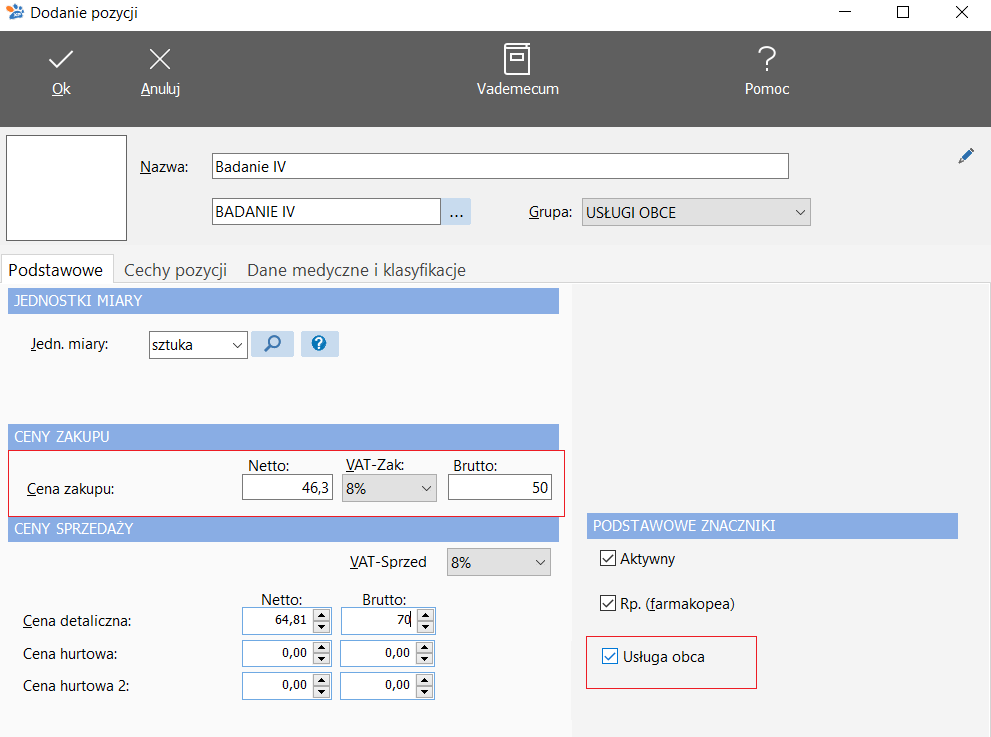Click the Cena zakupu Brutto field 50
This screenshot has width=991, height=737.
499,487
